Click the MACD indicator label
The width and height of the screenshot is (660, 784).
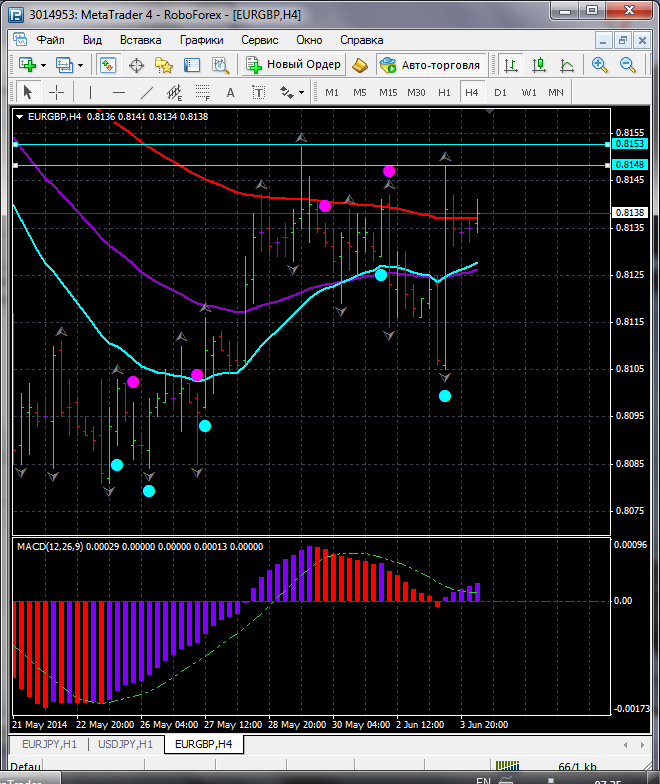(x=50, y=546)
